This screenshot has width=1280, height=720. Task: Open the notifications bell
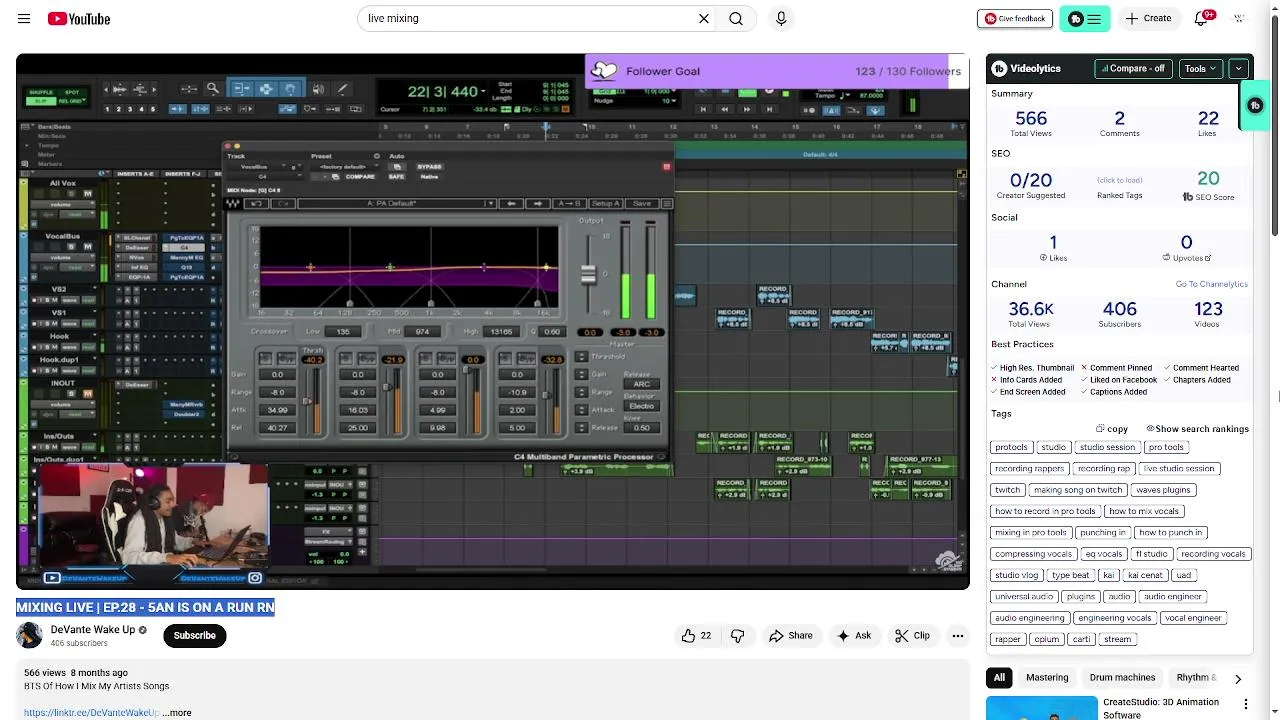coord(1202,18)
